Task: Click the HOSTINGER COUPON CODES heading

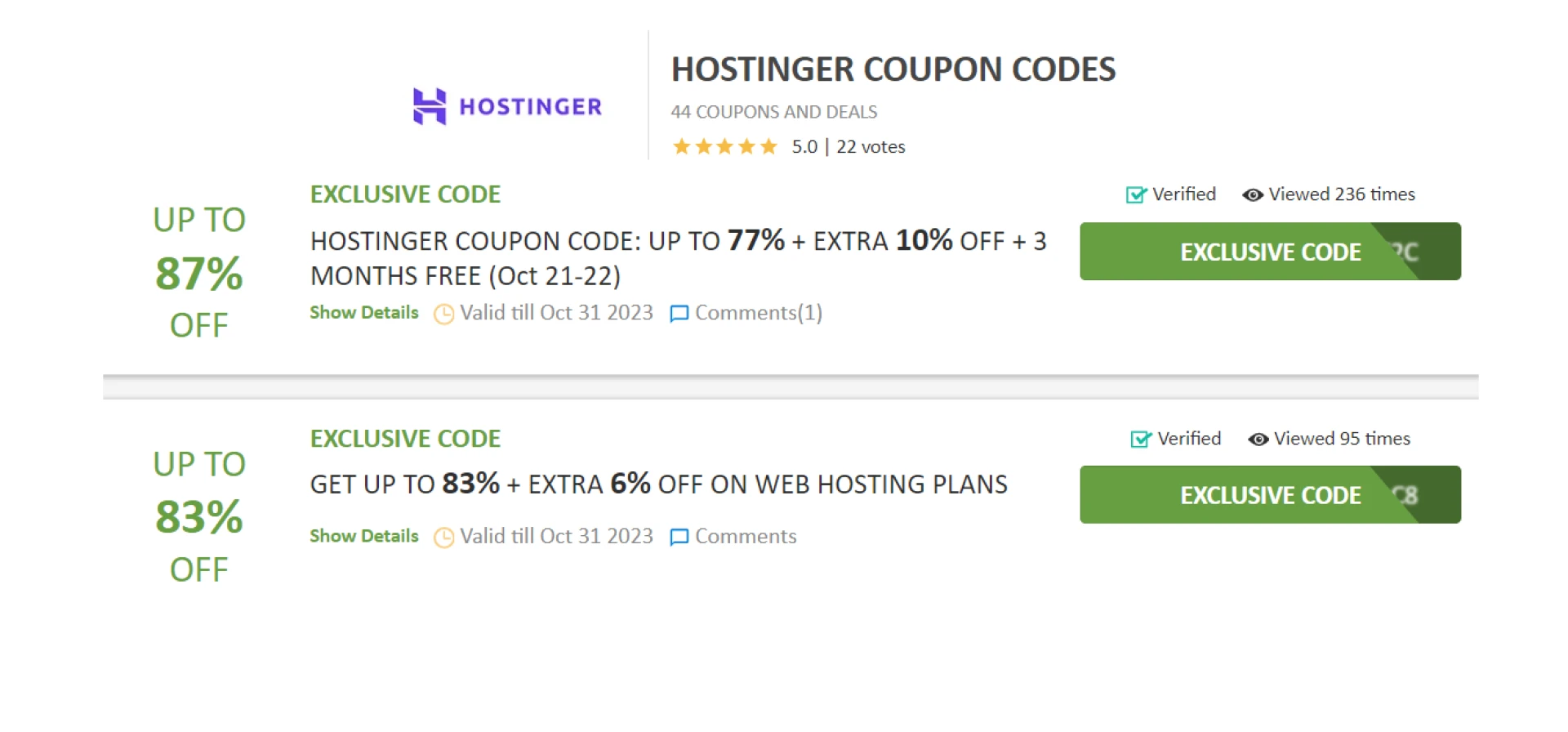Action: (x=893, y=69)
